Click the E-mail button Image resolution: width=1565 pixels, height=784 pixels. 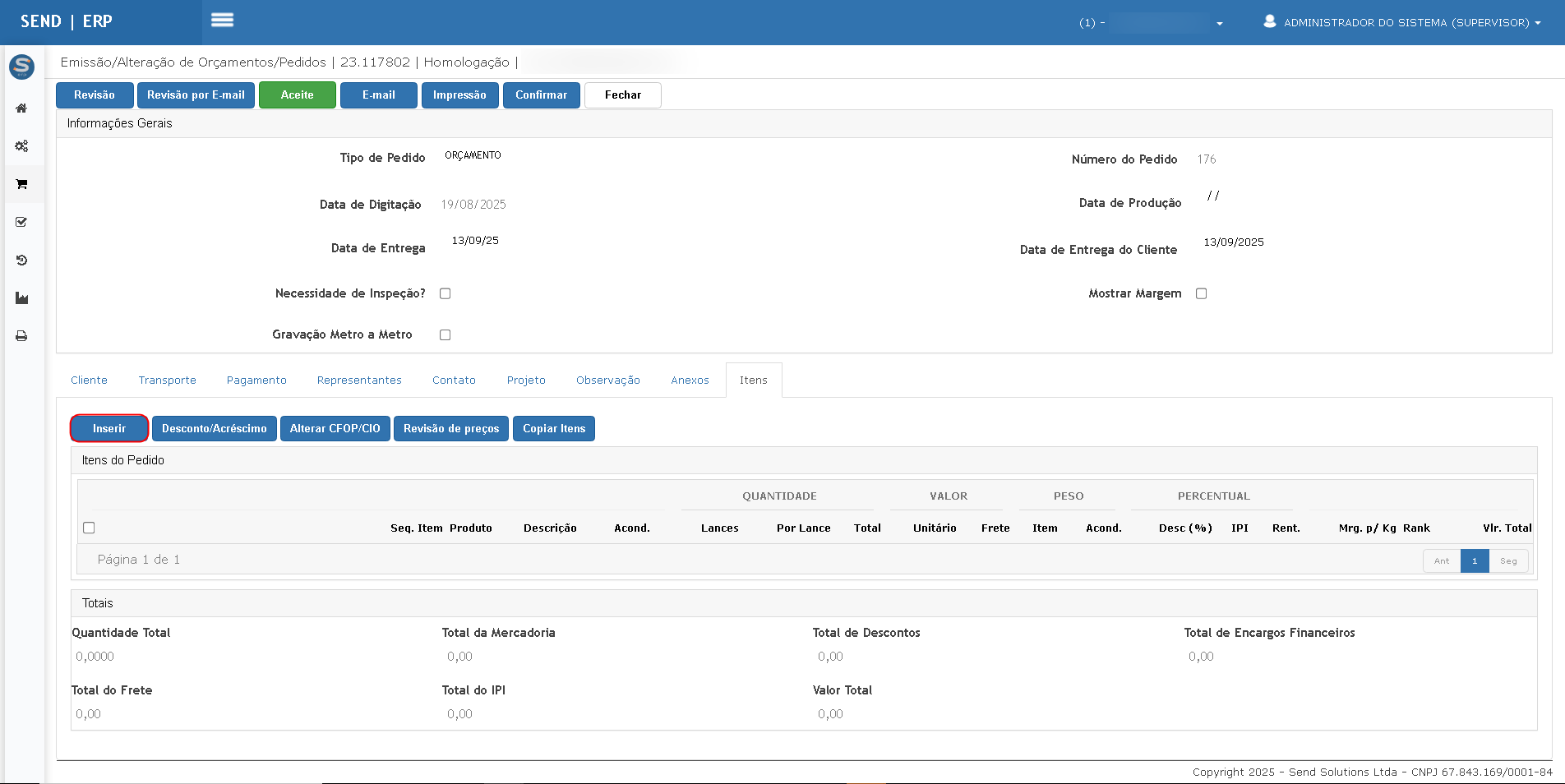click(379, 95)
